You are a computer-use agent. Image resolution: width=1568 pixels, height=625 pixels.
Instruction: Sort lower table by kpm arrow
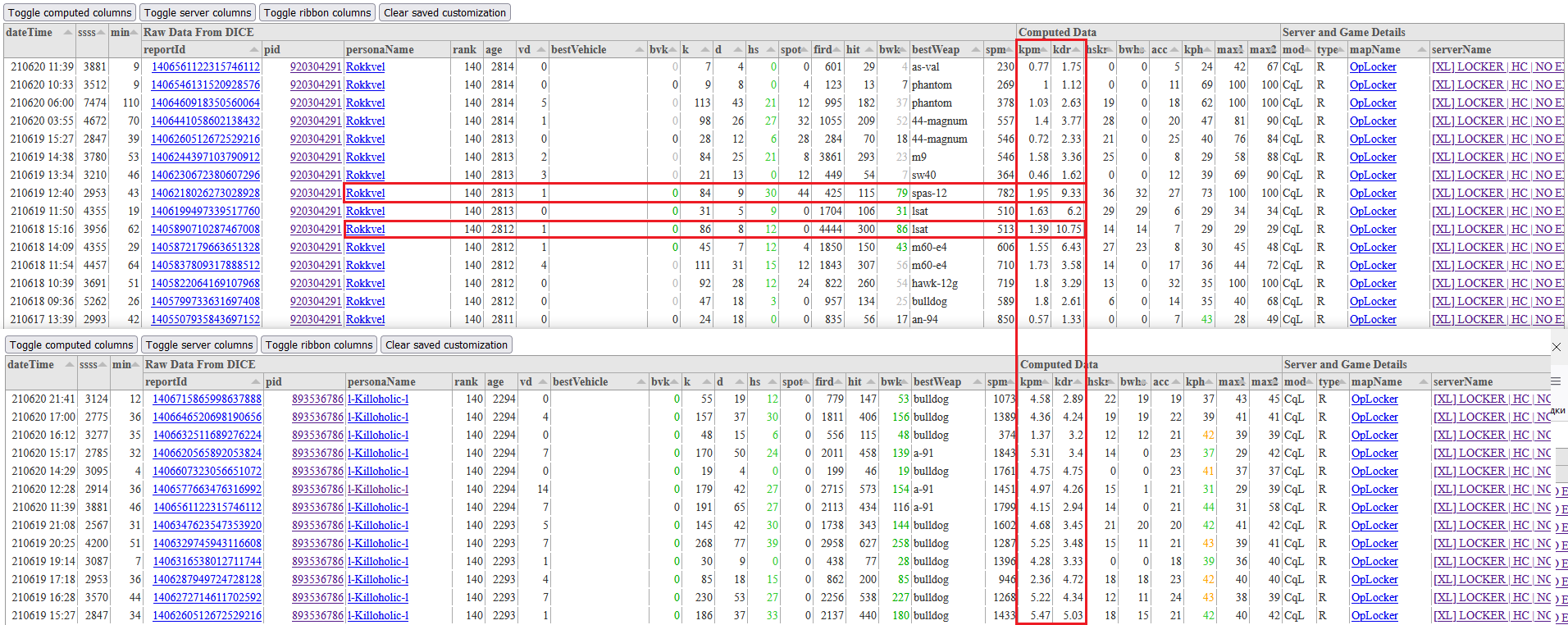pos(1045,382)
